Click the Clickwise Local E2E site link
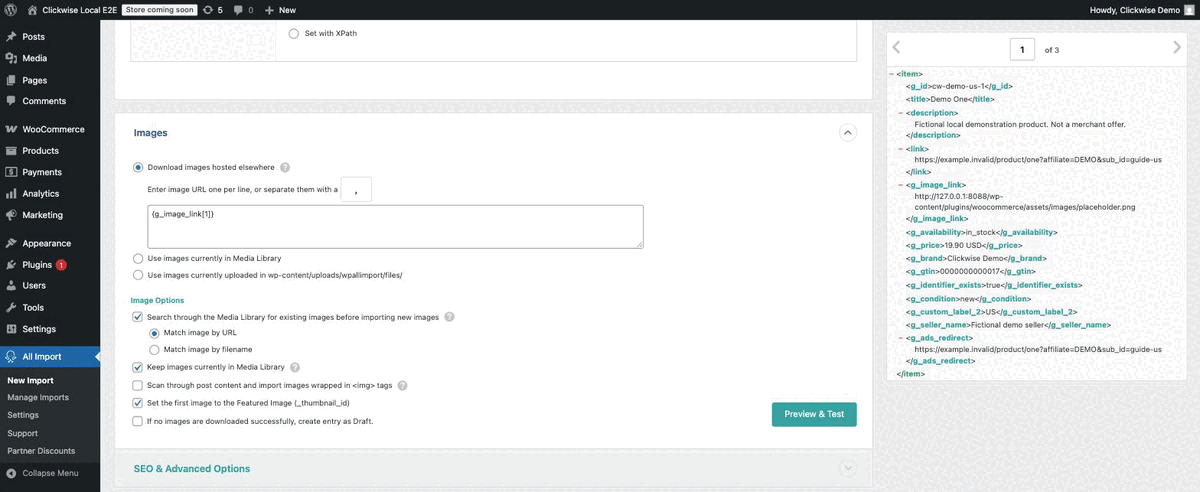The height and width of the screenshot is (492, 1200). point(80,10)
